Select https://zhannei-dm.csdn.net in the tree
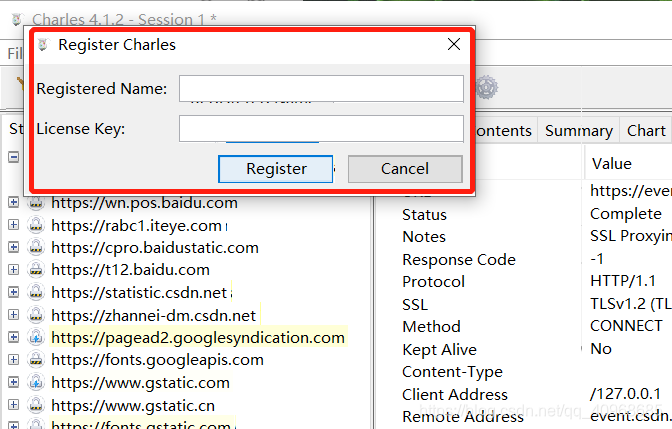Image resolution: width=672 pixels, height=429 pixels. pyautogui.click(x=153, y=315)
